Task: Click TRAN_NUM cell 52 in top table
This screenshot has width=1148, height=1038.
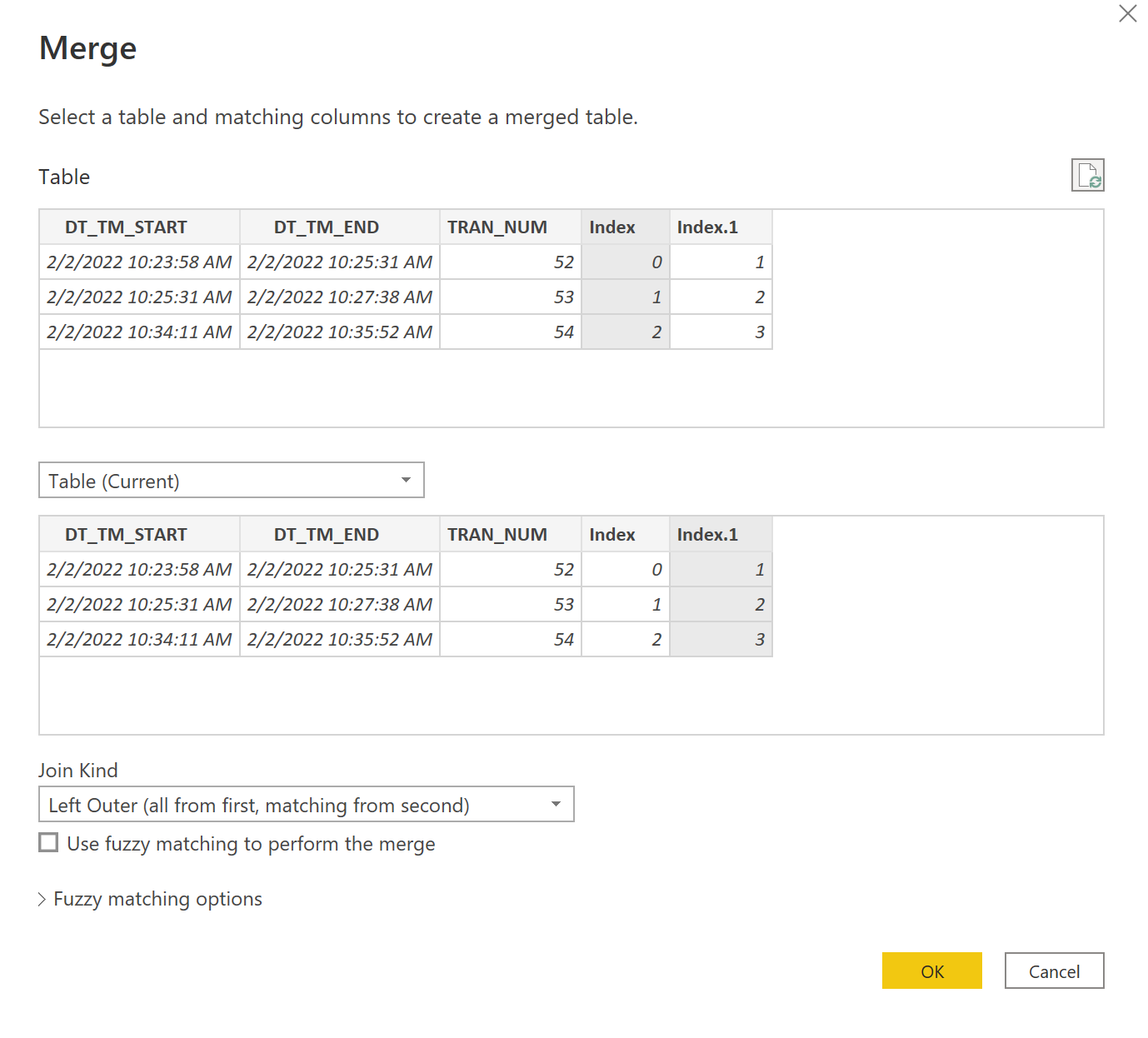Action: click(x=511, y=262)
